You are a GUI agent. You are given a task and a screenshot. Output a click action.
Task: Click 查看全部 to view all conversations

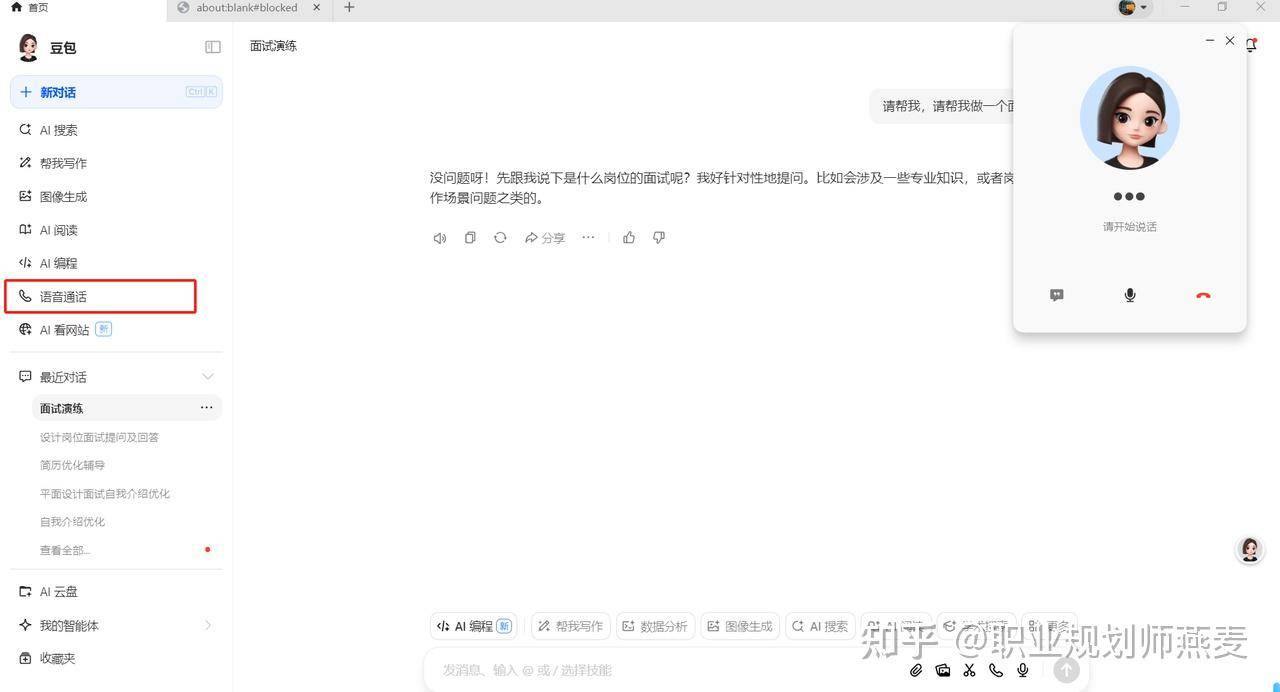pos(65,550)
